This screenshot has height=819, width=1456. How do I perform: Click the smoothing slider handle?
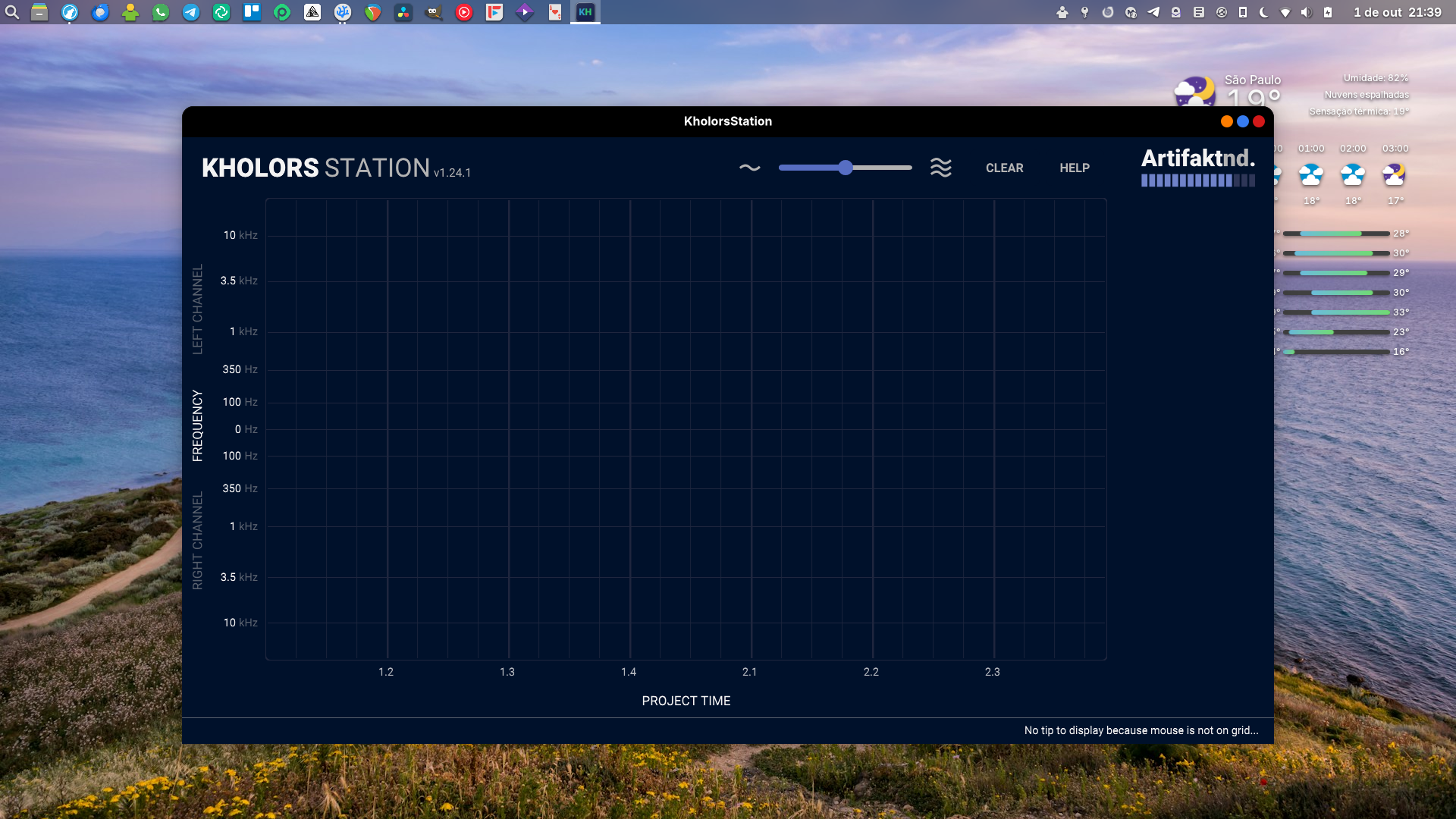click(x=846, y=168)
